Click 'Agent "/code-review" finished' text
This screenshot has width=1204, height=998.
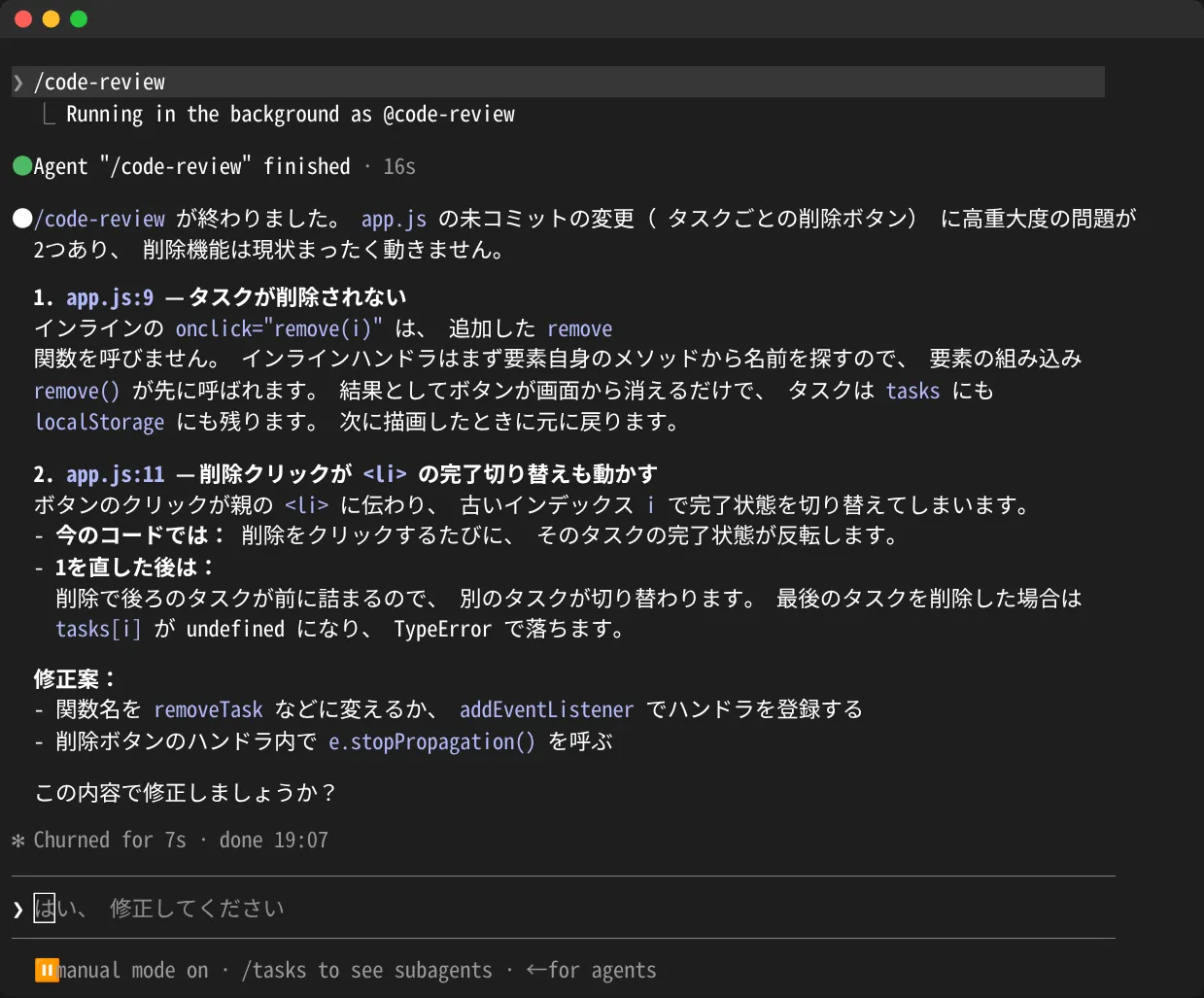tap(192, 167)
